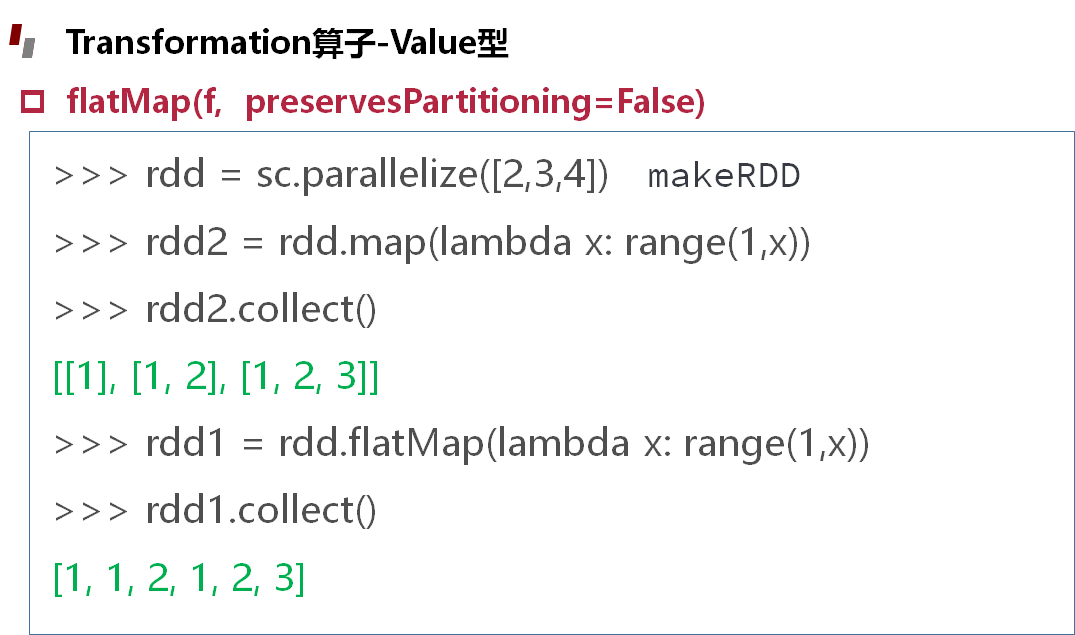This screenshot has height=635, width=1075.
Task: Click the rdd2.collect() command
Action: point(261,309)
